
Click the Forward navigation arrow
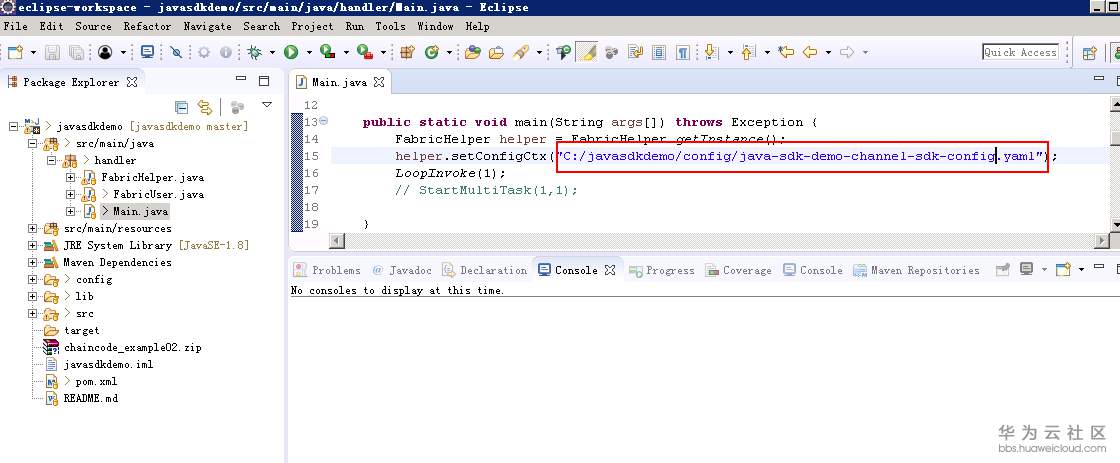click(847, 52)
